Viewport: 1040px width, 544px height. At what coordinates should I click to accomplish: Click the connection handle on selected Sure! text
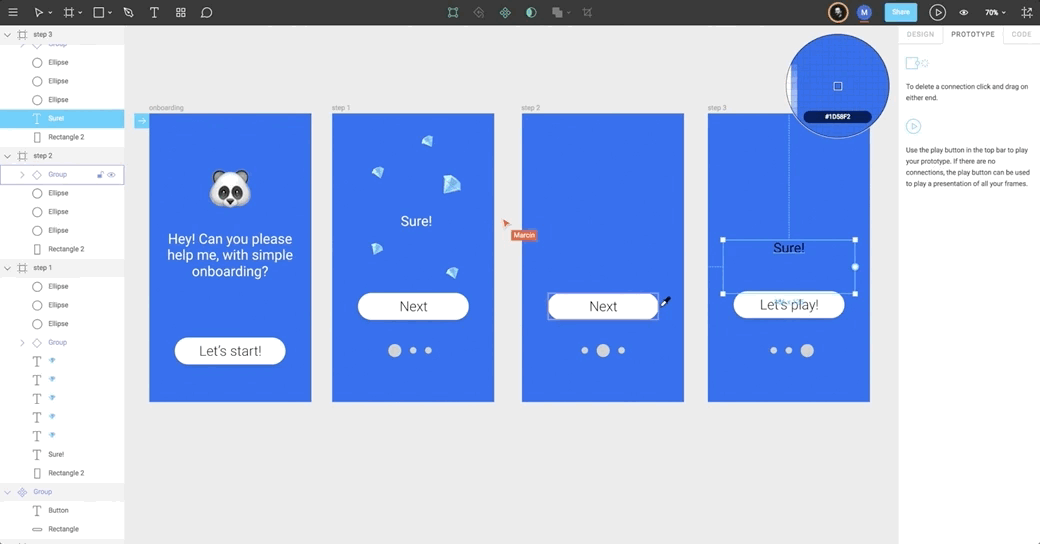click(855, 267)
